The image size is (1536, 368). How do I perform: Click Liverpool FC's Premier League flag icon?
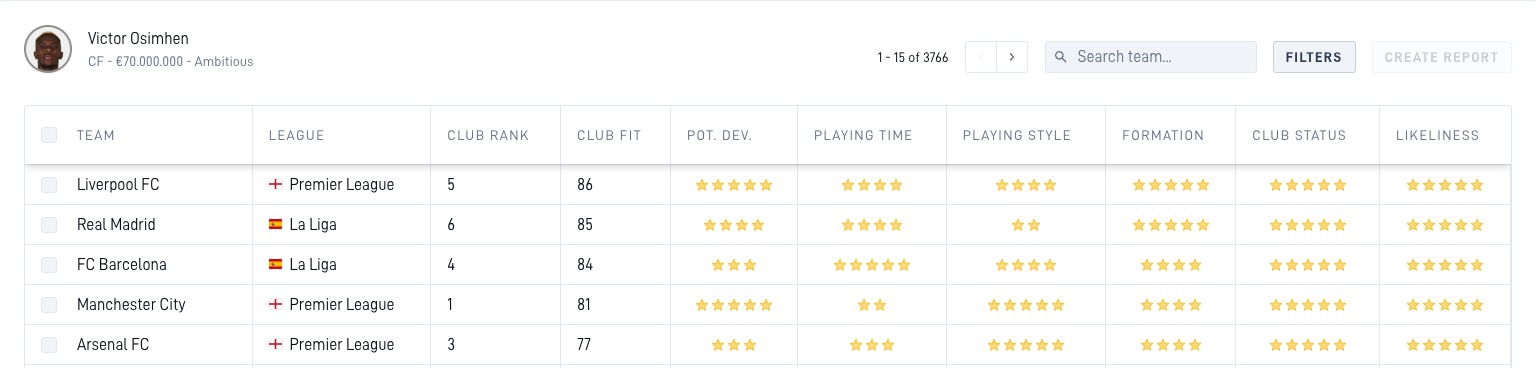tap(276, 185)
